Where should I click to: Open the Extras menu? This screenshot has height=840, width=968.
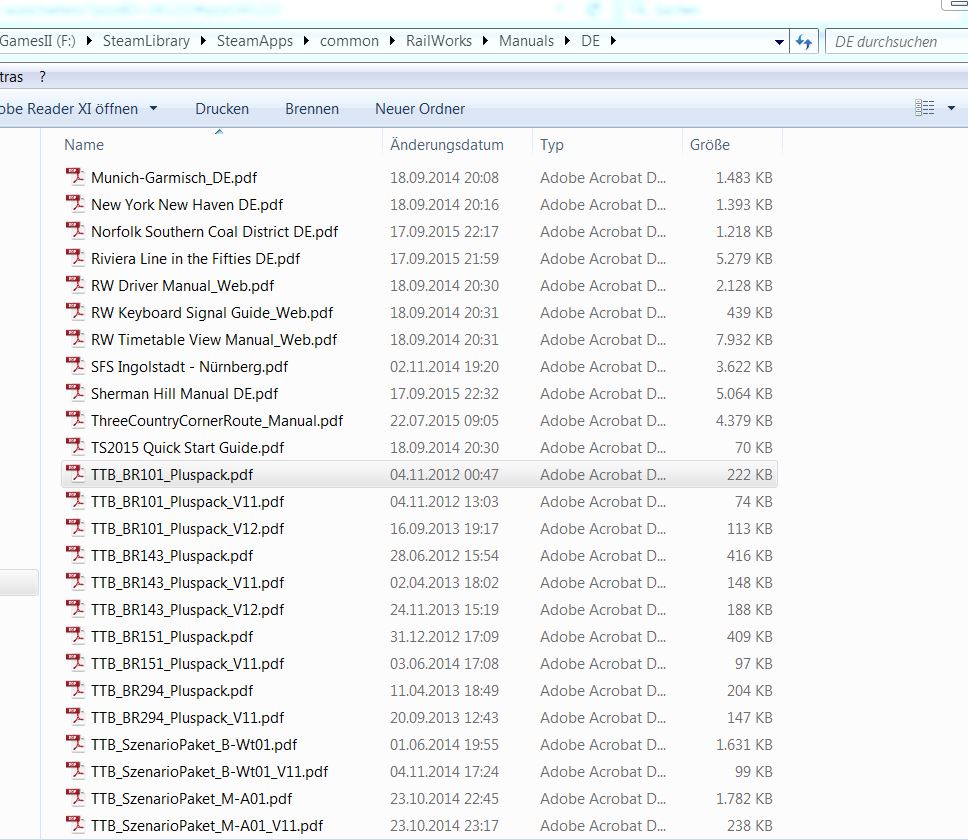[x=11, y=77]
